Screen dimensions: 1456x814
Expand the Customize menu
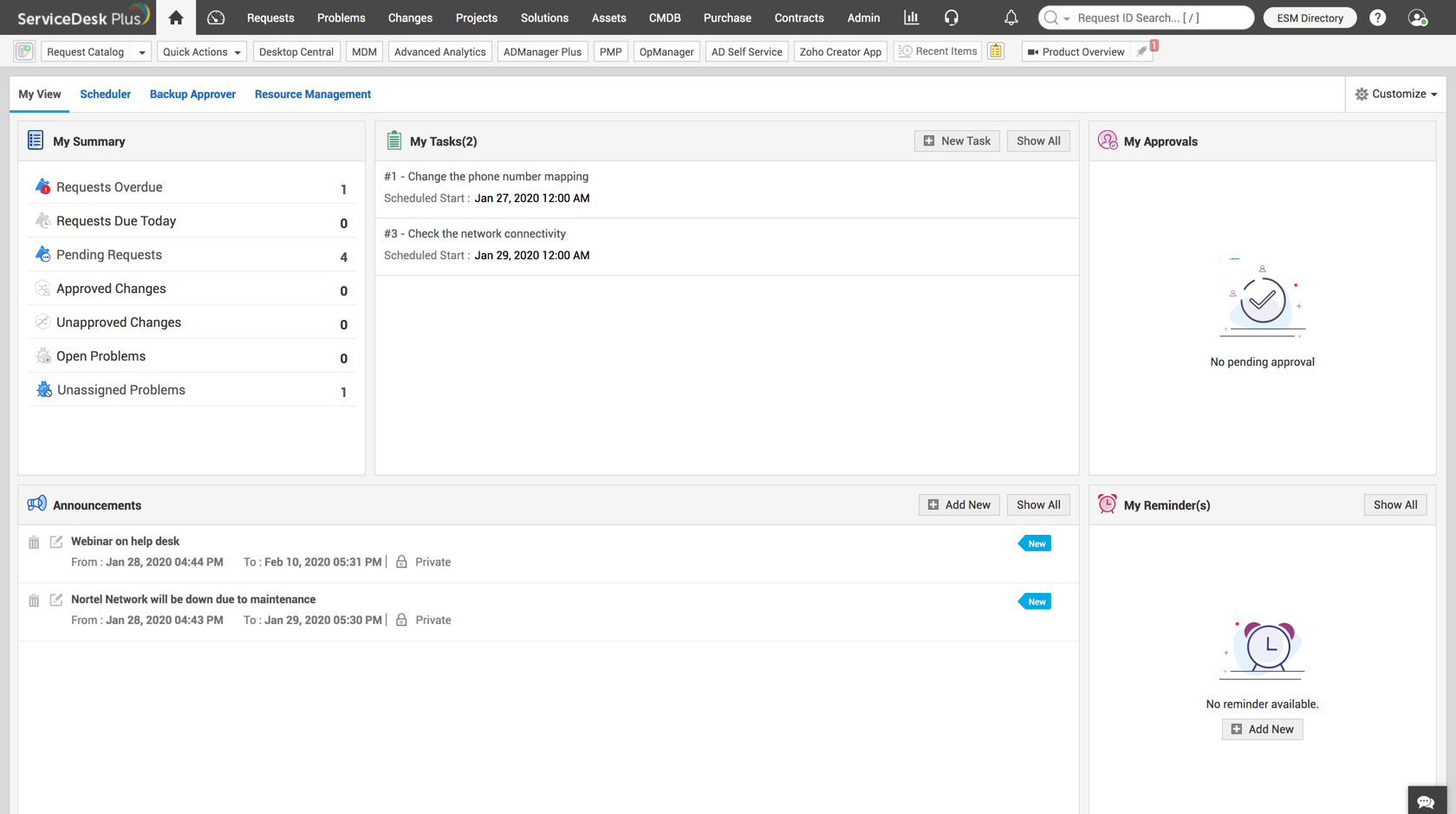pos(1395,94)
